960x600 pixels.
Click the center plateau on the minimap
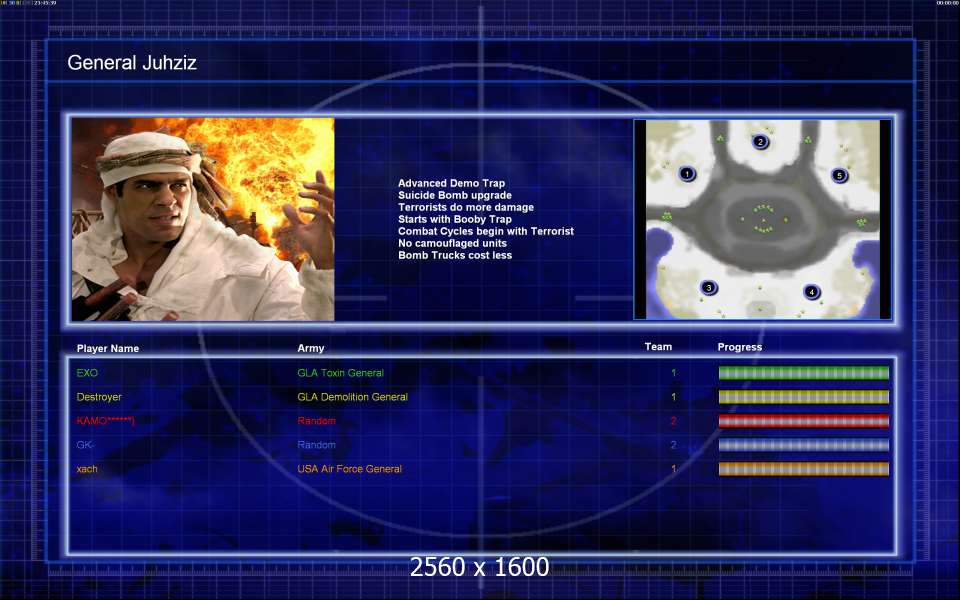(763, 219)
